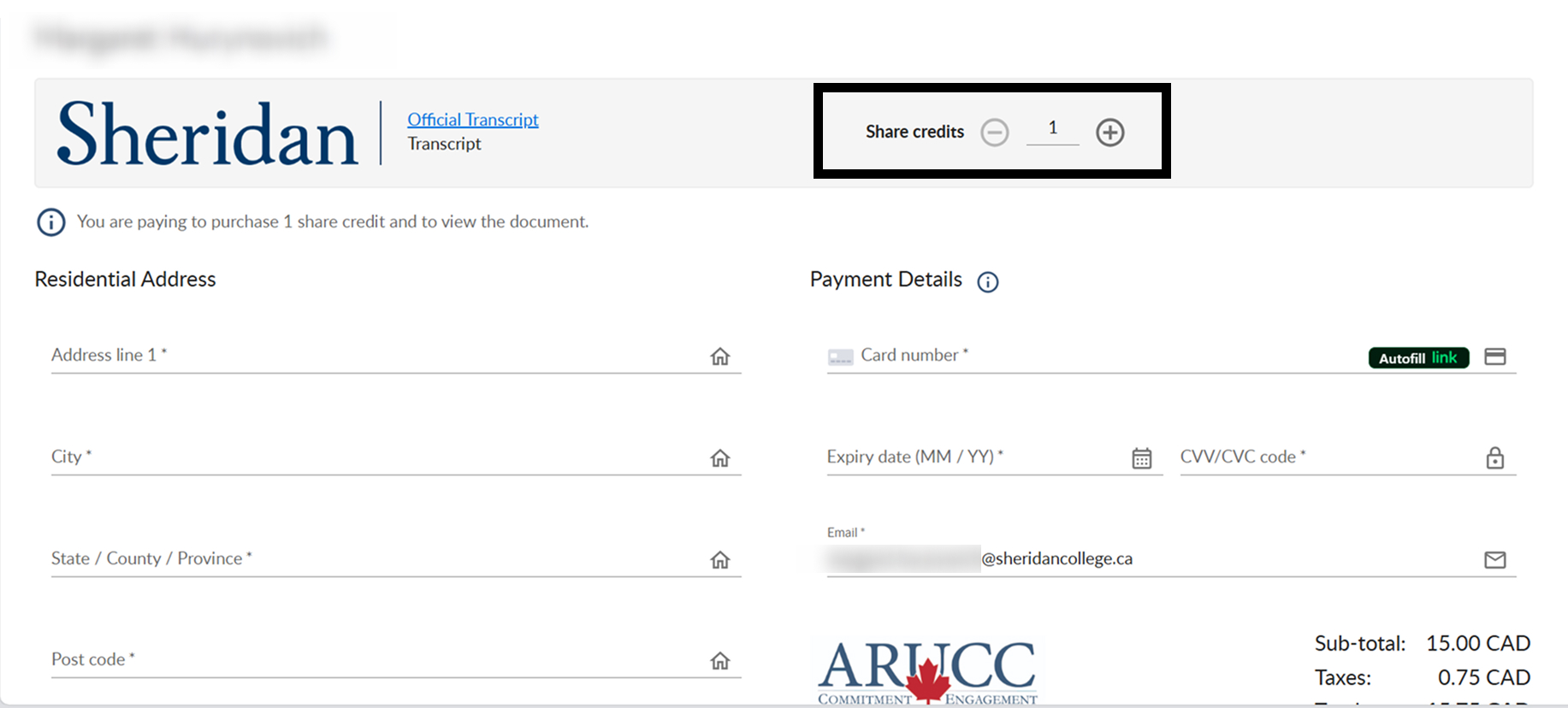Click the home icon in Post code field
The width and height of the screenshot is (1568, 708).
[720, 661]
